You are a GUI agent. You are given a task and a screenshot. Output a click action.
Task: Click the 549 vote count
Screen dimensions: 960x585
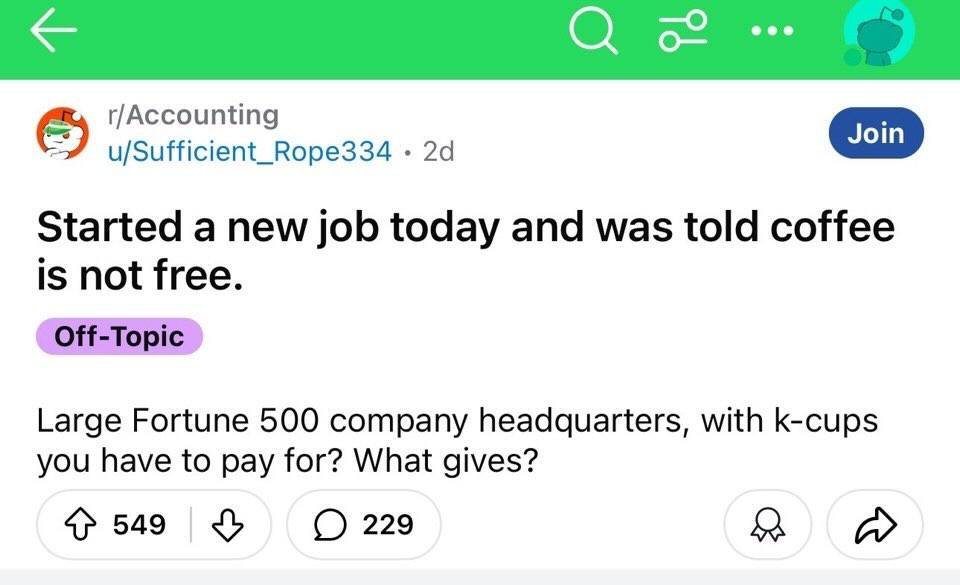(x=138, y=524)
